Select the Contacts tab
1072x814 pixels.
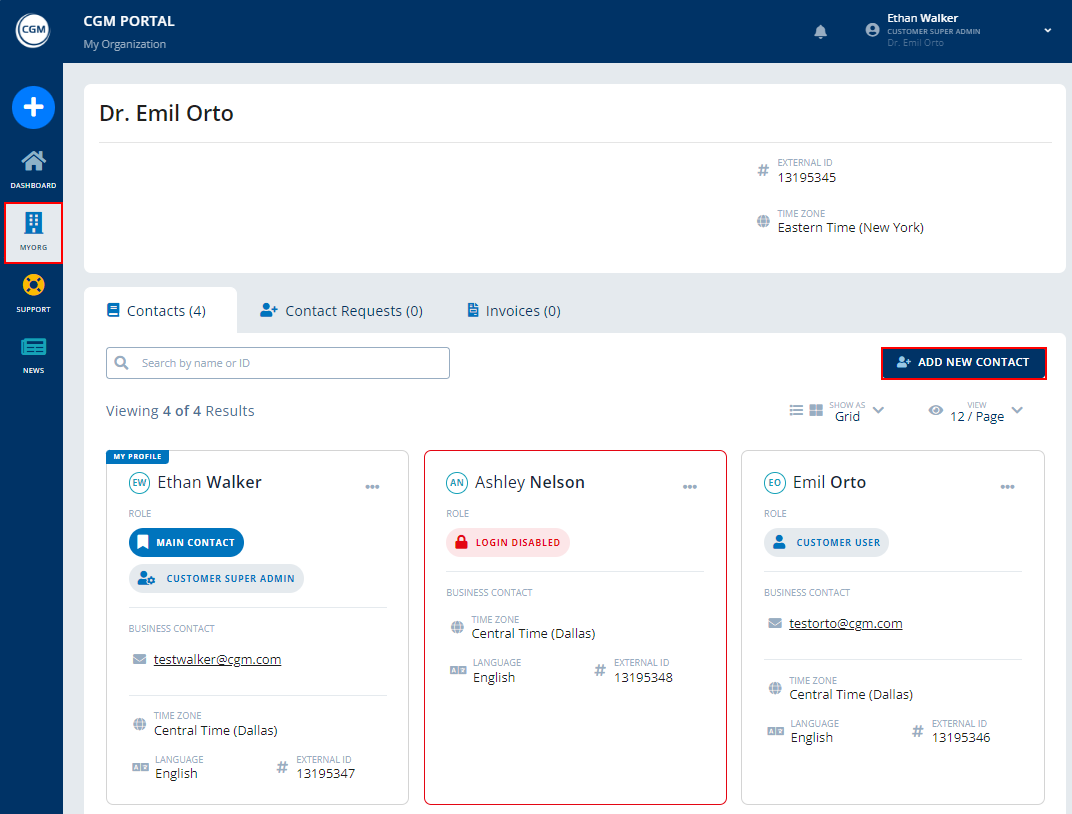157,311
